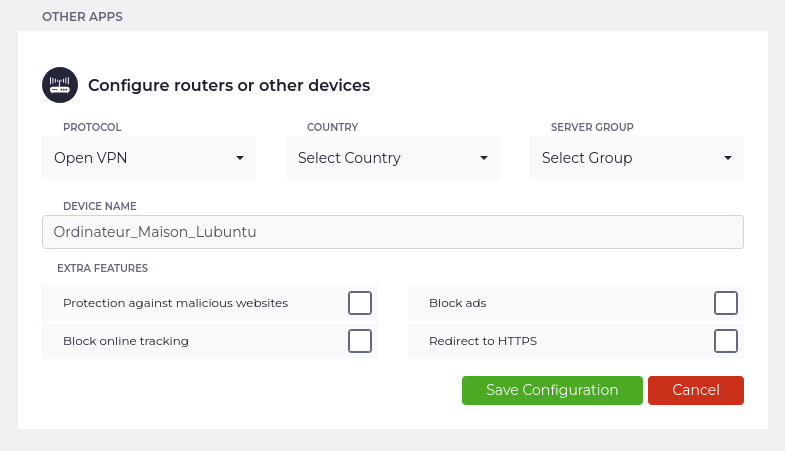Click the Block ads label text
785x451 pixels.
click(457, 303)
